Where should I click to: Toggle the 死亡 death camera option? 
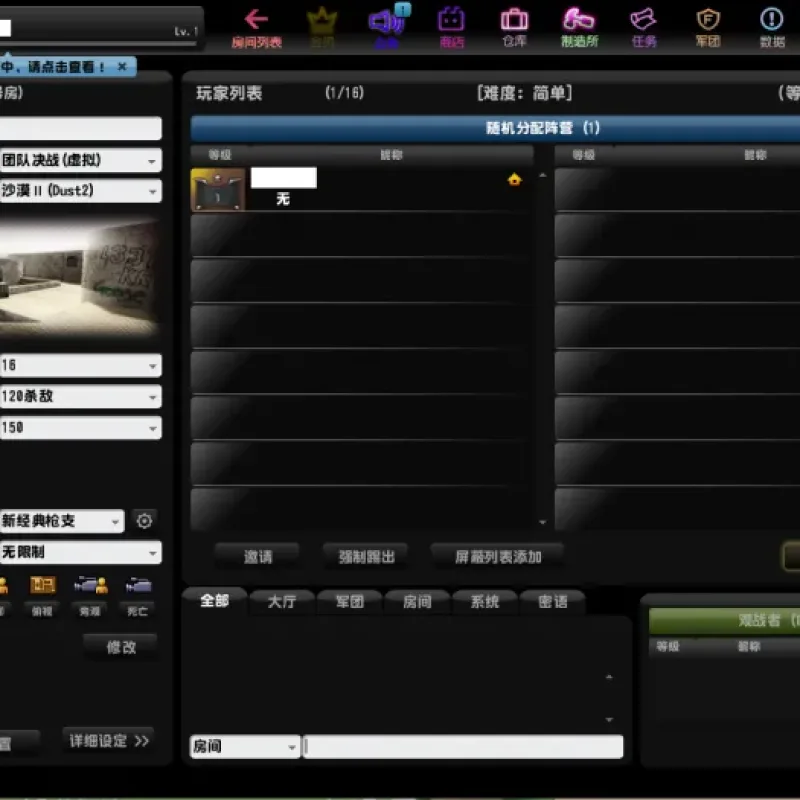(x=138, y=586)
